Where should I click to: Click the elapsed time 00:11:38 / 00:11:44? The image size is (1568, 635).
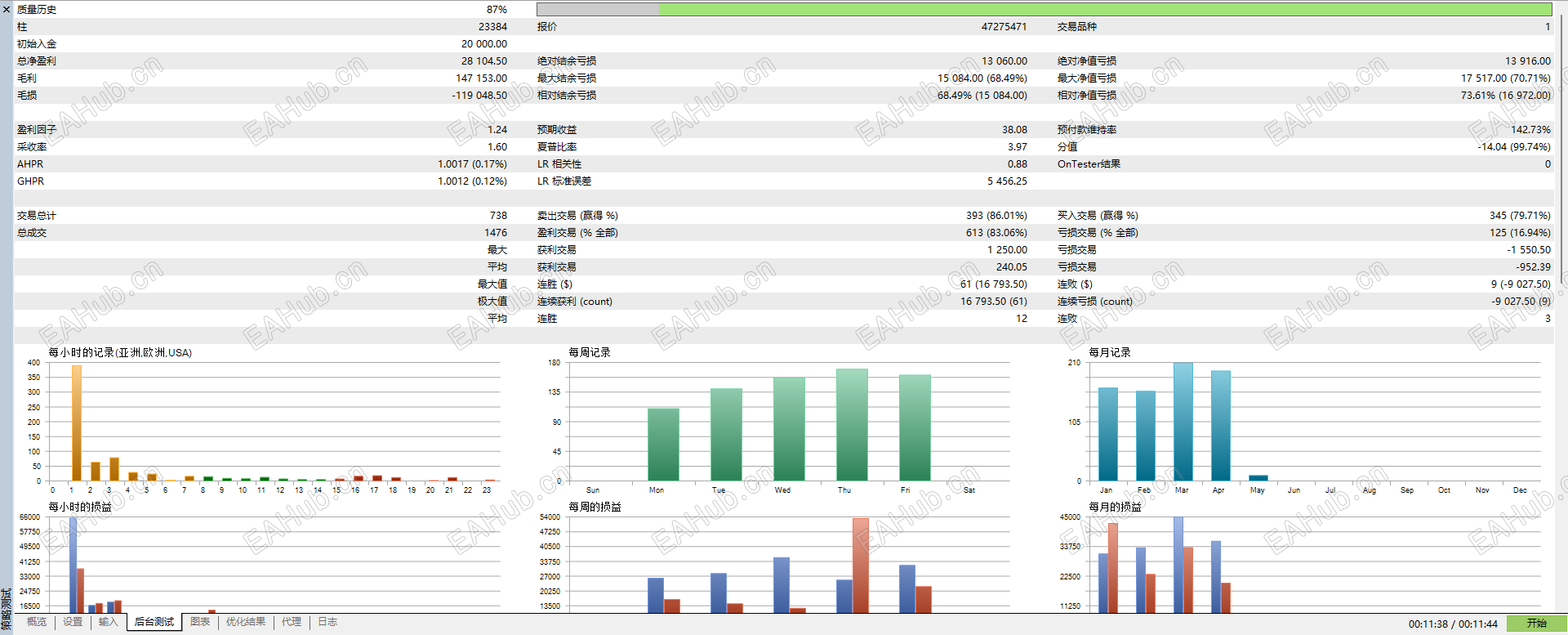(1453, 624)
